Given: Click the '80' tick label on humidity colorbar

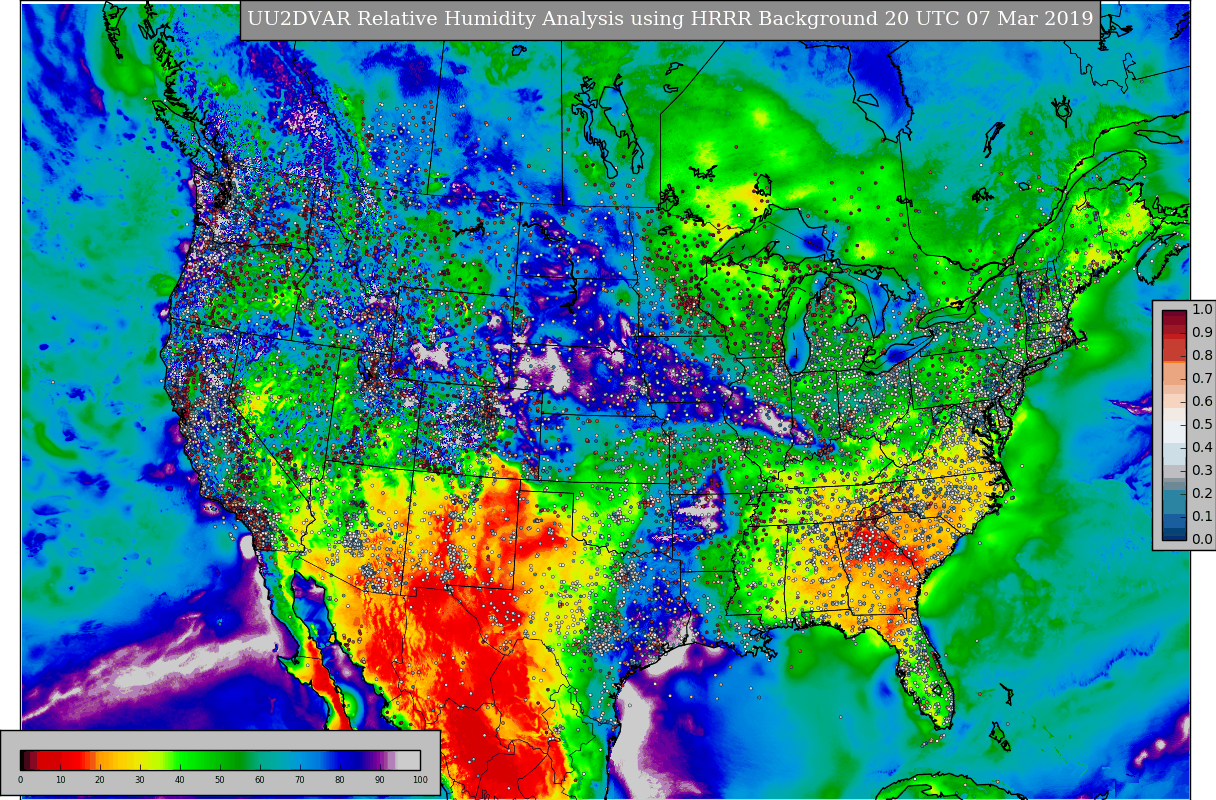Looking at the screenshot, I should (340, 780).
